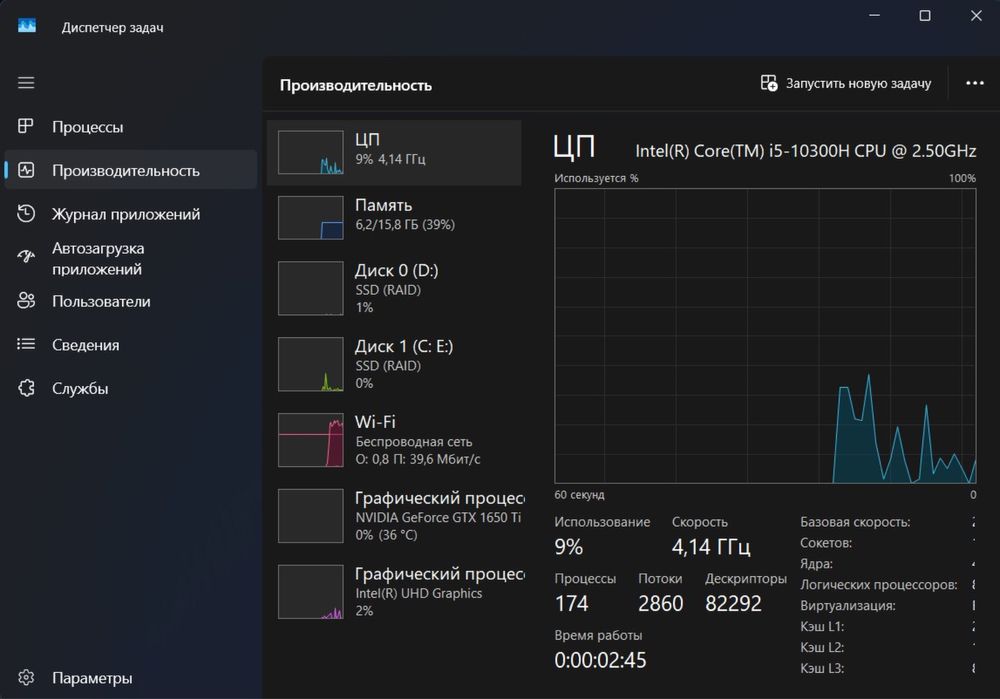Open Параметры settings gear icon

27,678
